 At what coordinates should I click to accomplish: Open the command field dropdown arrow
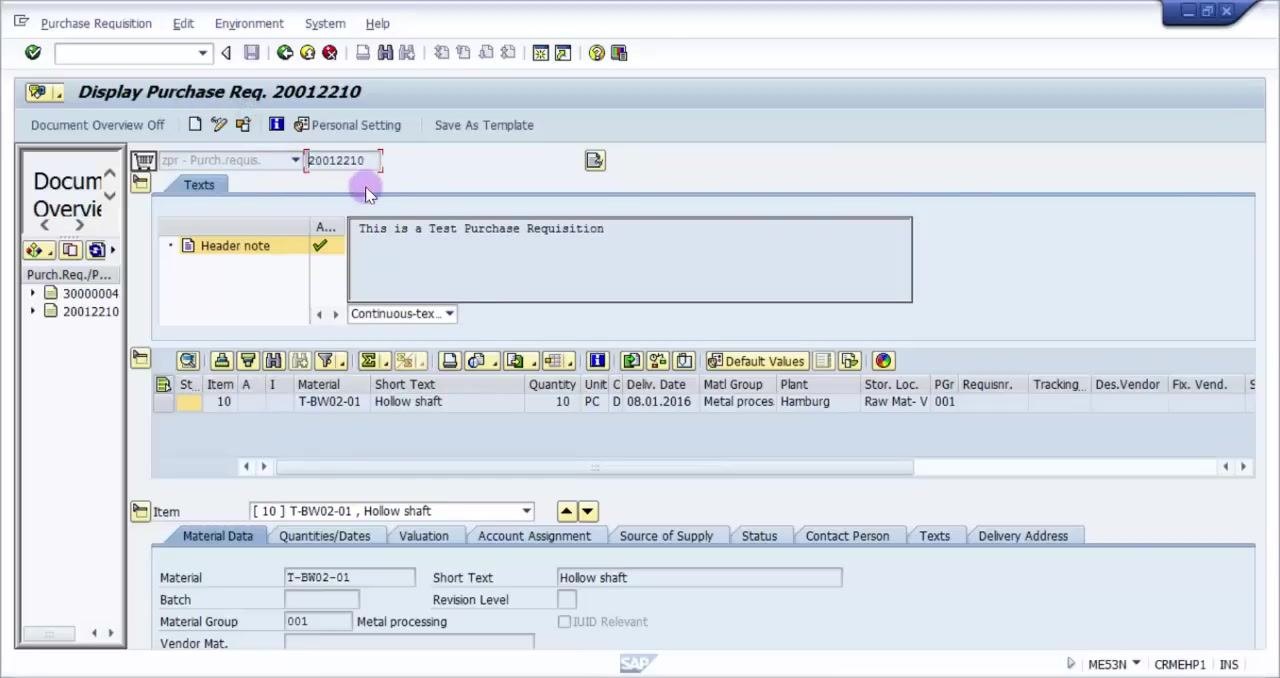pyautogui.click(x=203, y=53)
